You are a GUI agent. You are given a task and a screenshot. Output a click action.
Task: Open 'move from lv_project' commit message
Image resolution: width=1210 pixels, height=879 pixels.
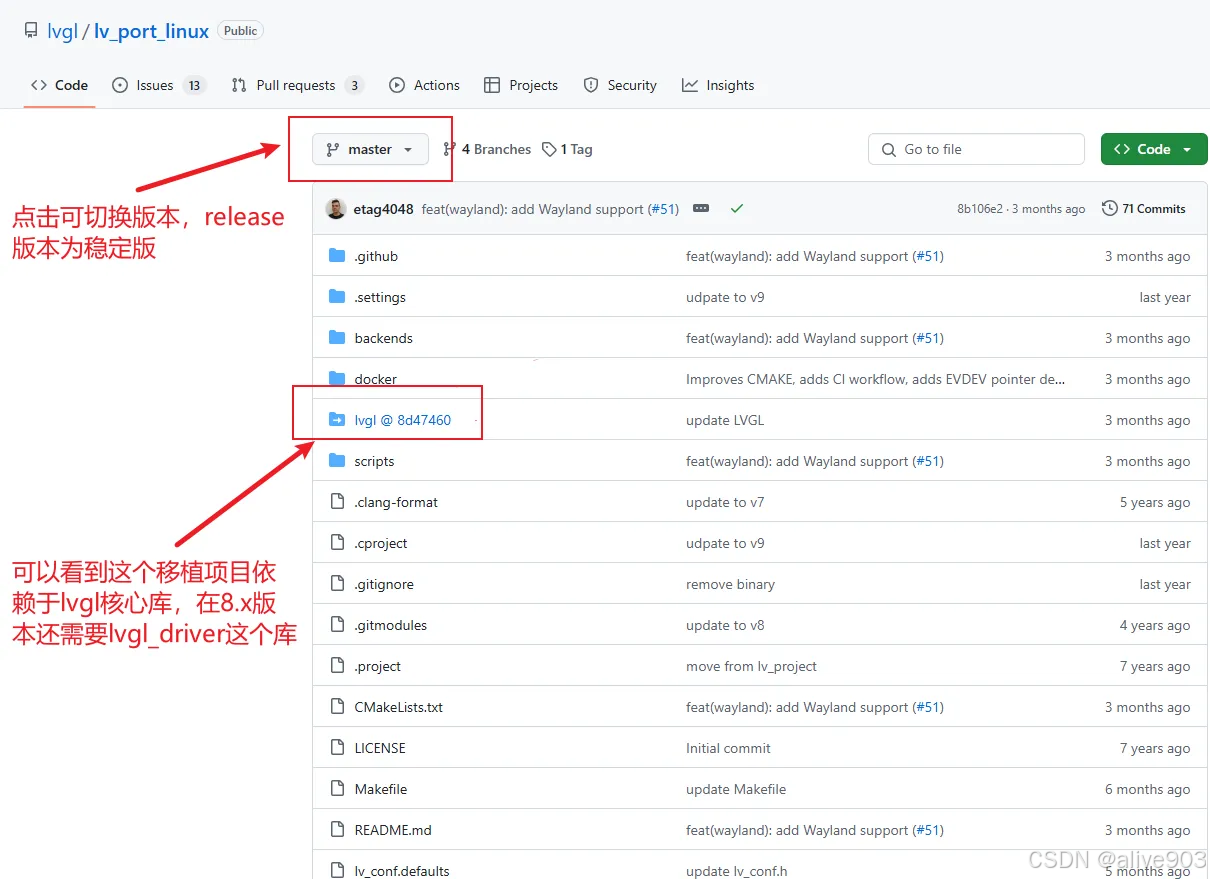[751, 666]
